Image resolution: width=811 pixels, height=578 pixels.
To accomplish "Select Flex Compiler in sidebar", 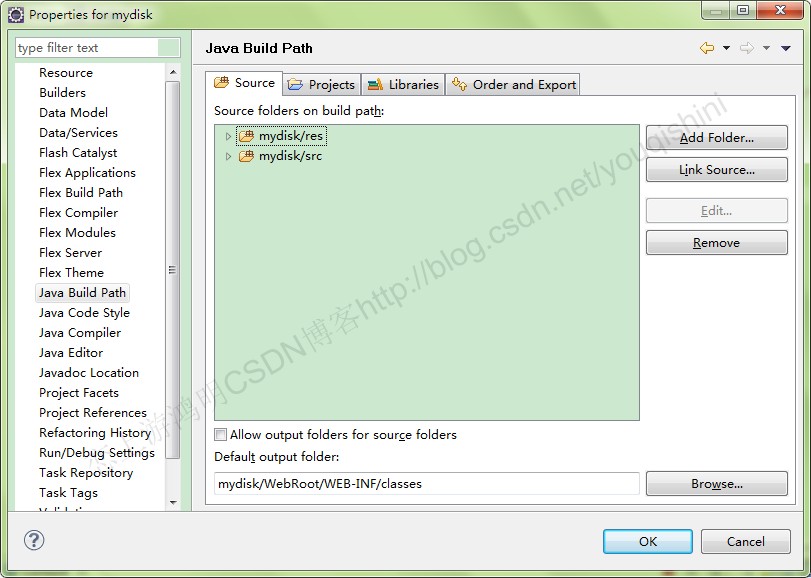I will (x=78, y=212).
